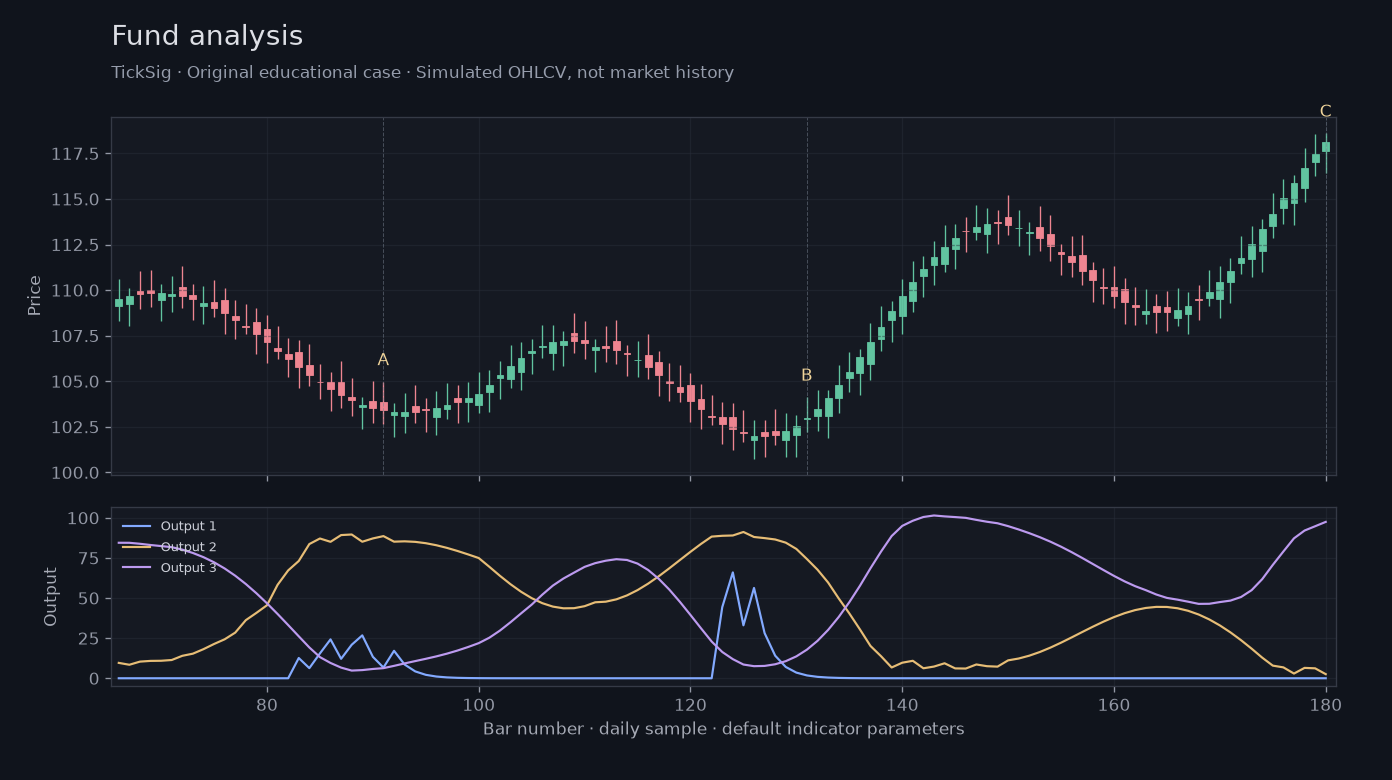Click the 'Output 1' legend entry

click(188, 526)
